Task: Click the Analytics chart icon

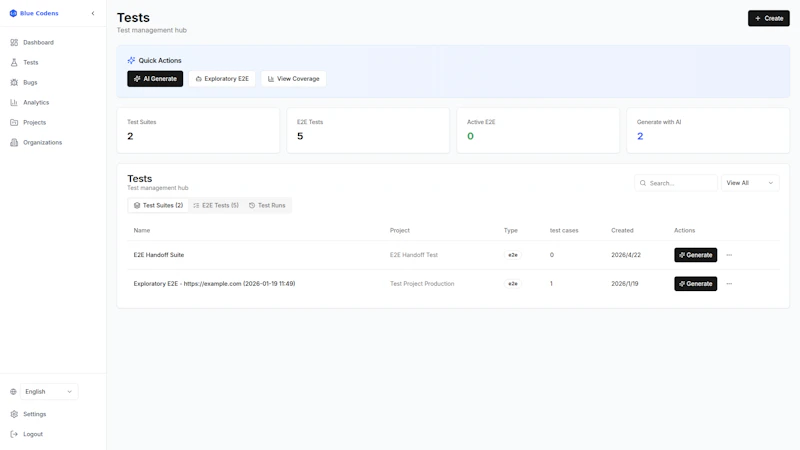Action: [14, 103]
